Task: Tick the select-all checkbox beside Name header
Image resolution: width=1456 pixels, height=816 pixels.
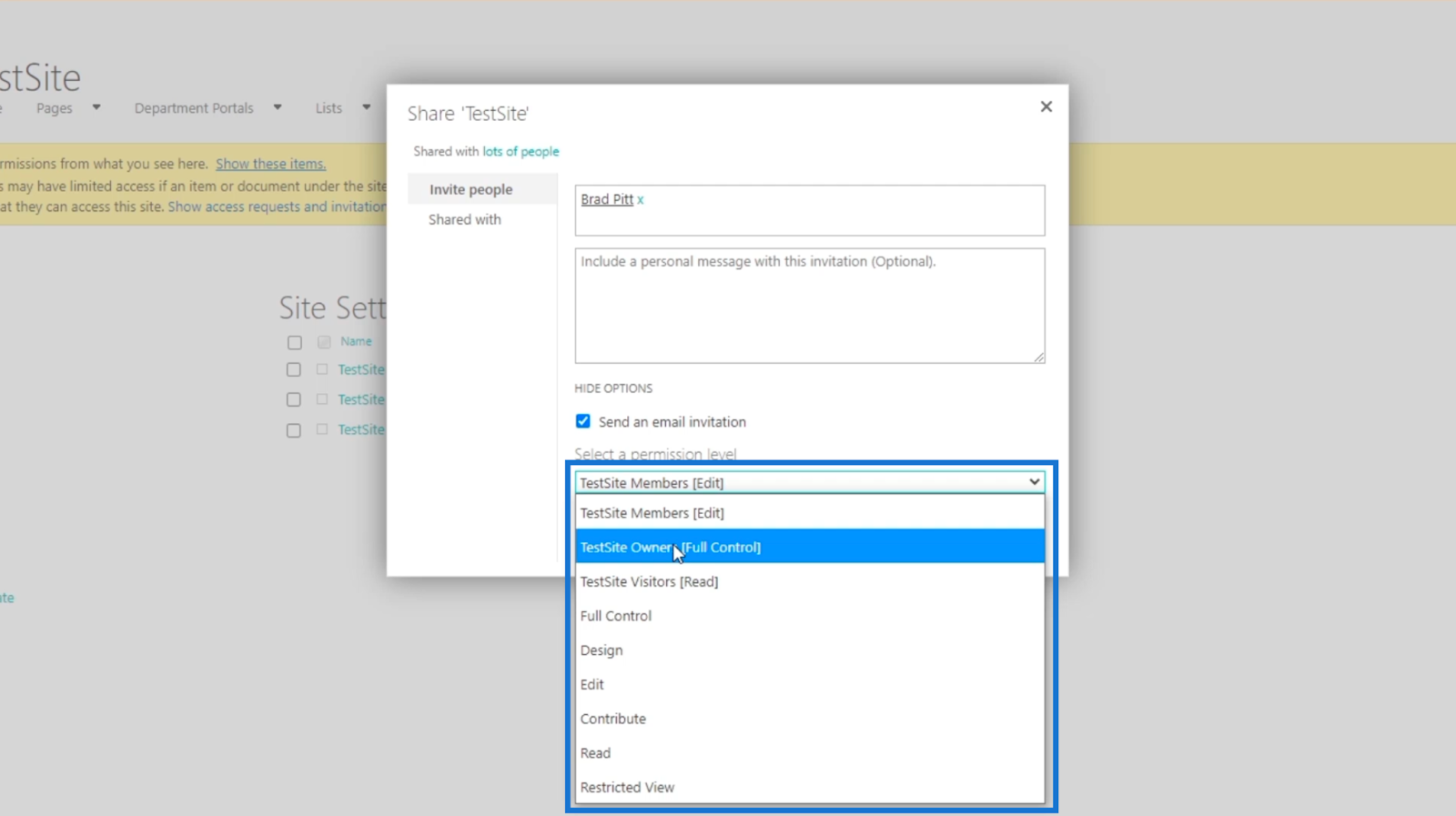Action: coord(294,343)
